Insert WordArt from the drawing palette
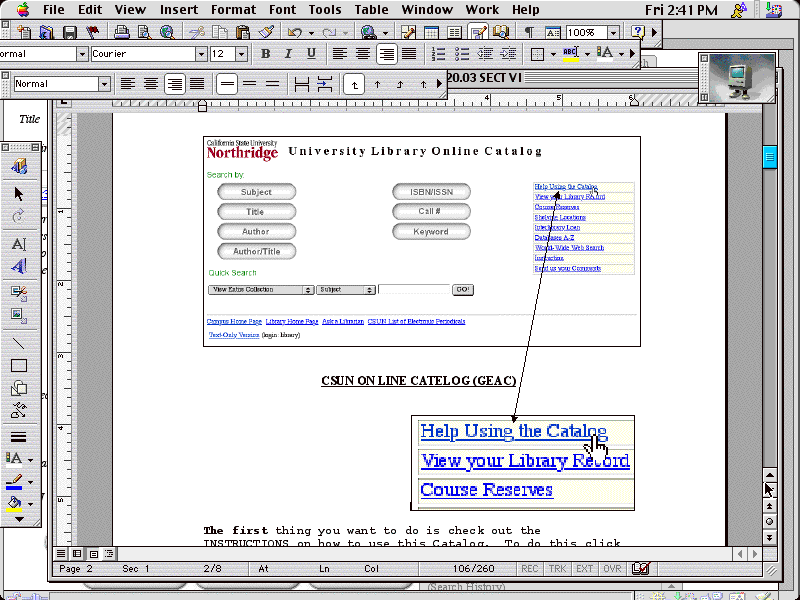The height and width of the screenshot is (600, 800). (x=19, y=266)
